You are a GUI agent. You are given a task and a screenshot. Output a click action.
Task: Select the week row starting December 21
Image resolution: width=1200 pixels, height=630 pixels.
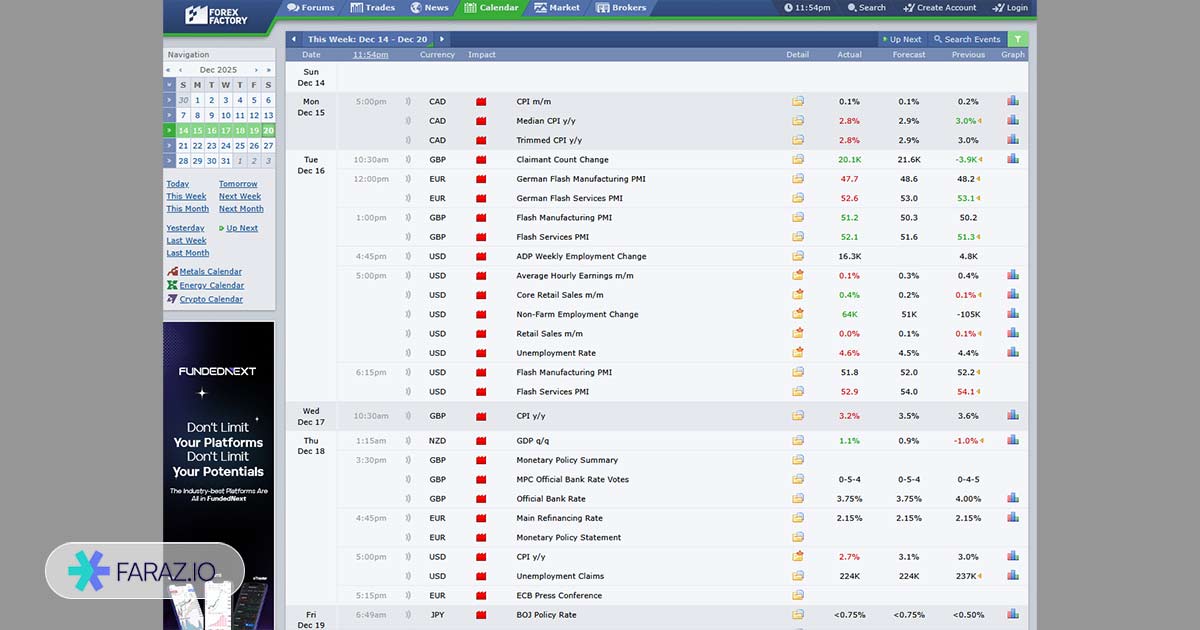(x=169, y=145)
